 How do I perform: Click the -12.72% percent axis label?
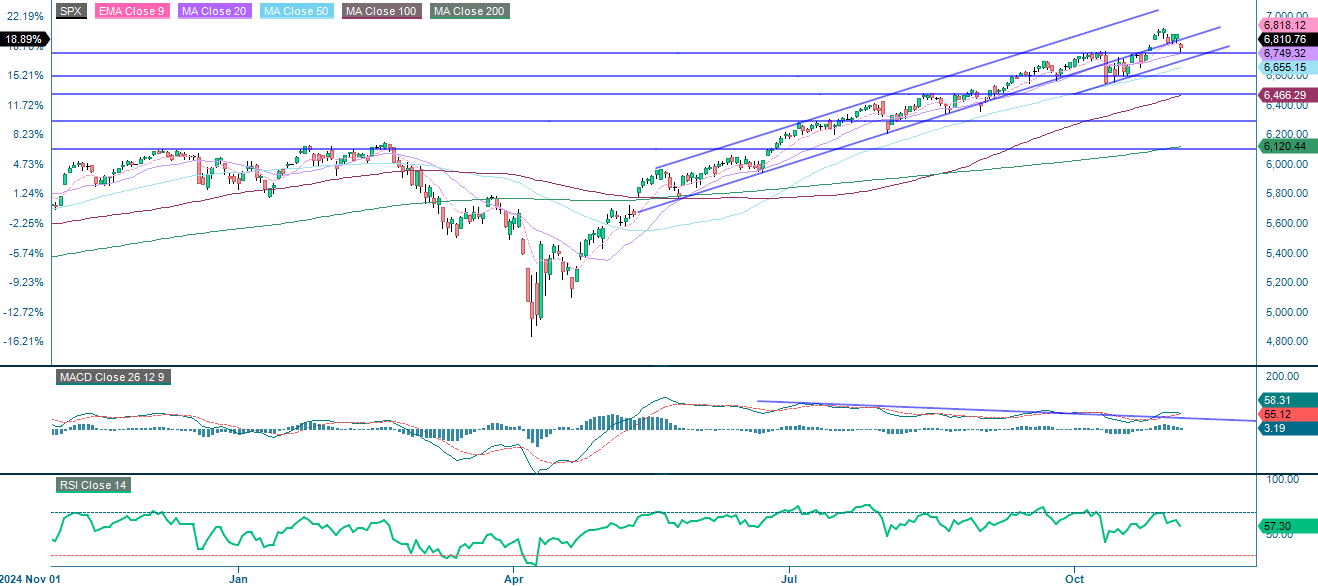23,312
